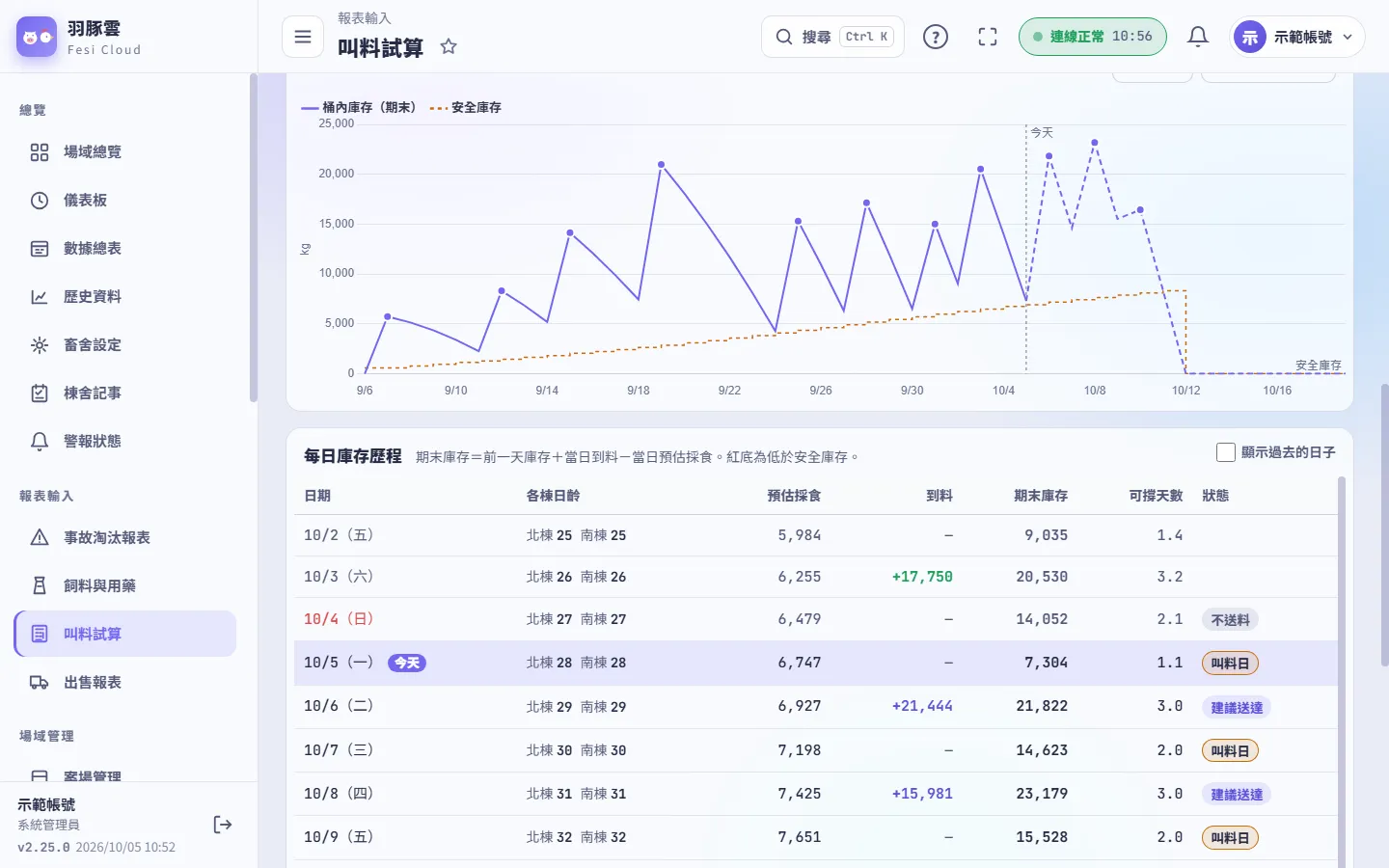Expand the 示範帳號 account dropdown
Image resolution: width=1389 pixels, height=868 pixels.
click(x=1297, y=37)
